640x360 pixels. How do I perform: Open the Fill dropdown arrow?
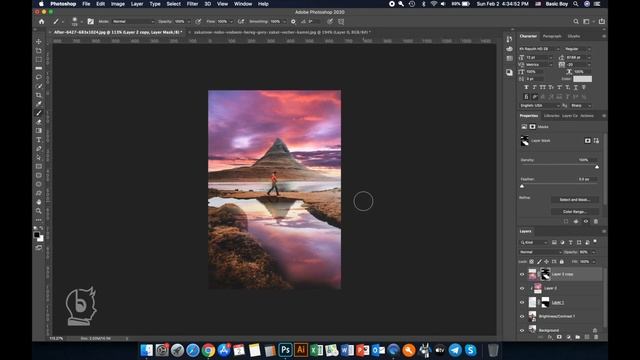(x=593, y=262)
